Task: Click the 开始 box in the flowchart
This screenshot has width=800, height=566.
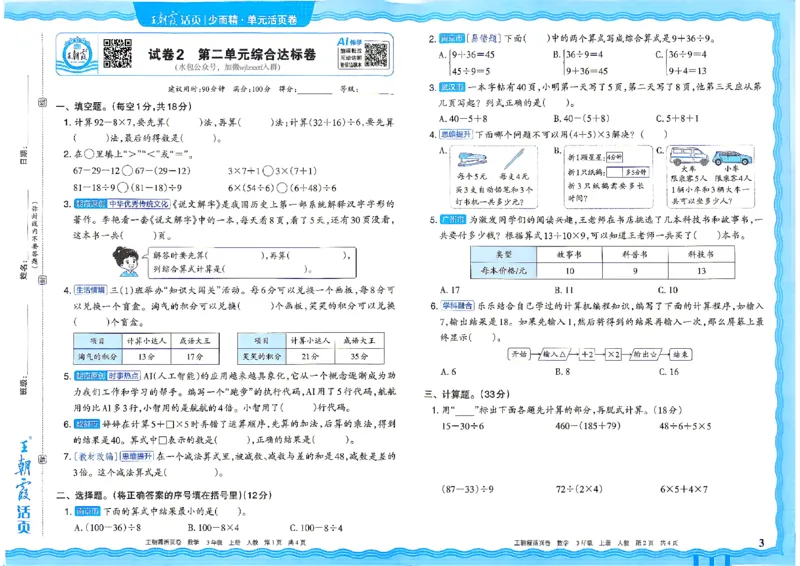Action: (x=519, y=354)
